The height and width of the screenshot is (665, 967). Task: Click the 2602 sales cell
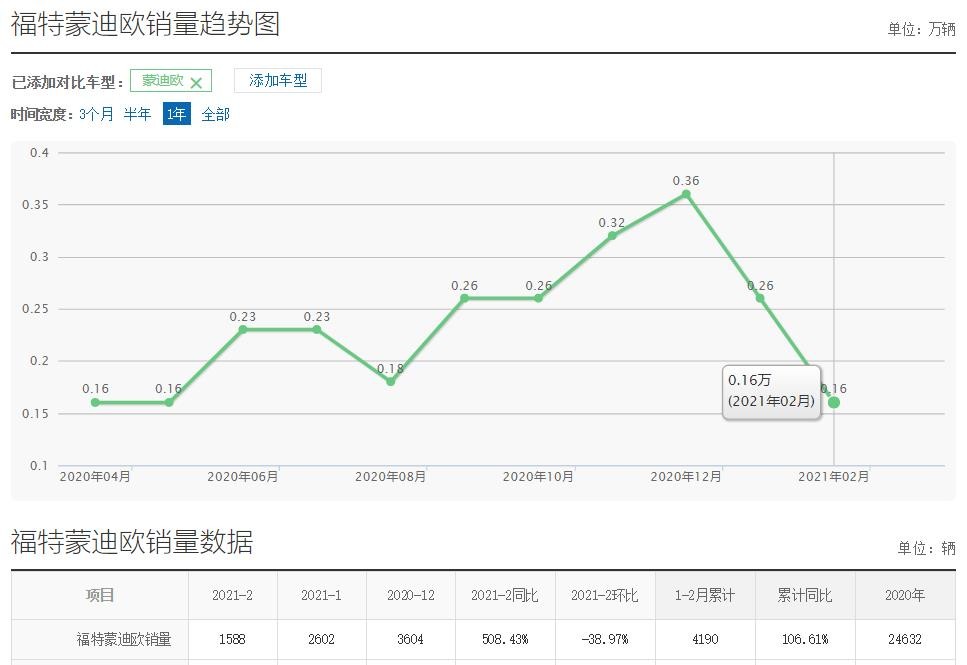click(x=321, y=639)
